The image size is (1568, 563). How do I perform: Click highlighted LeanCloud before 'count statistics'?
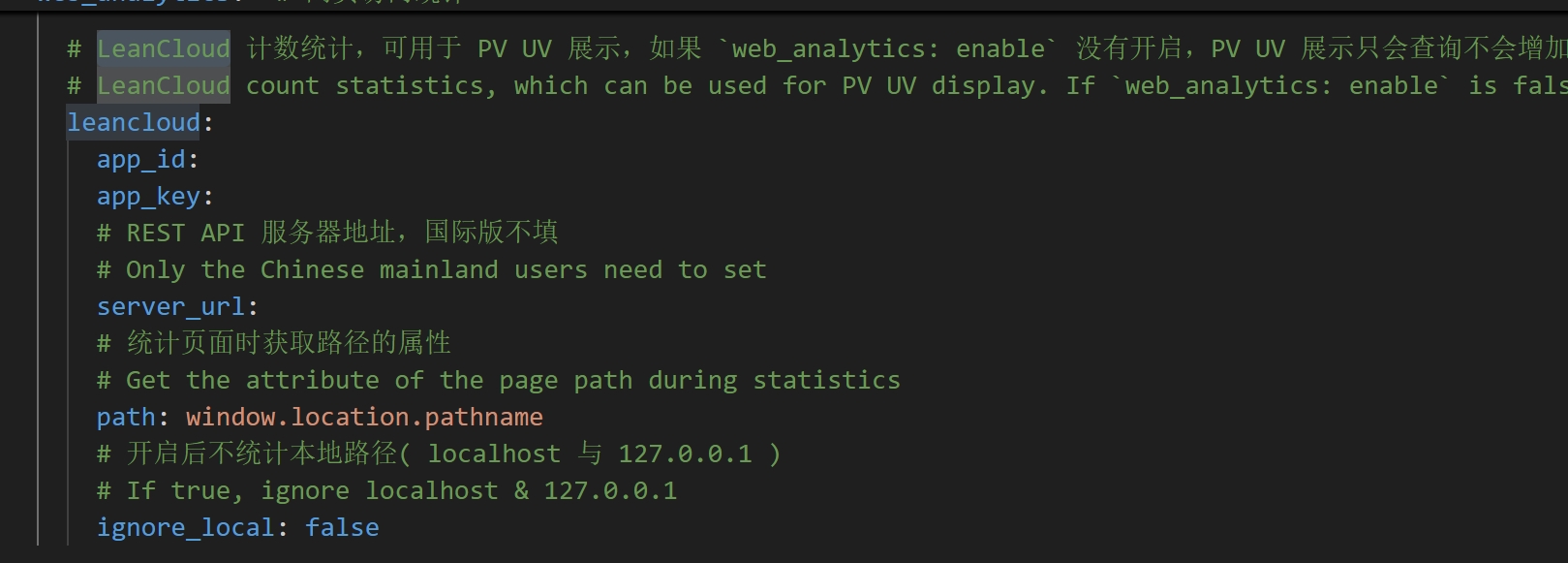point(163,86)
